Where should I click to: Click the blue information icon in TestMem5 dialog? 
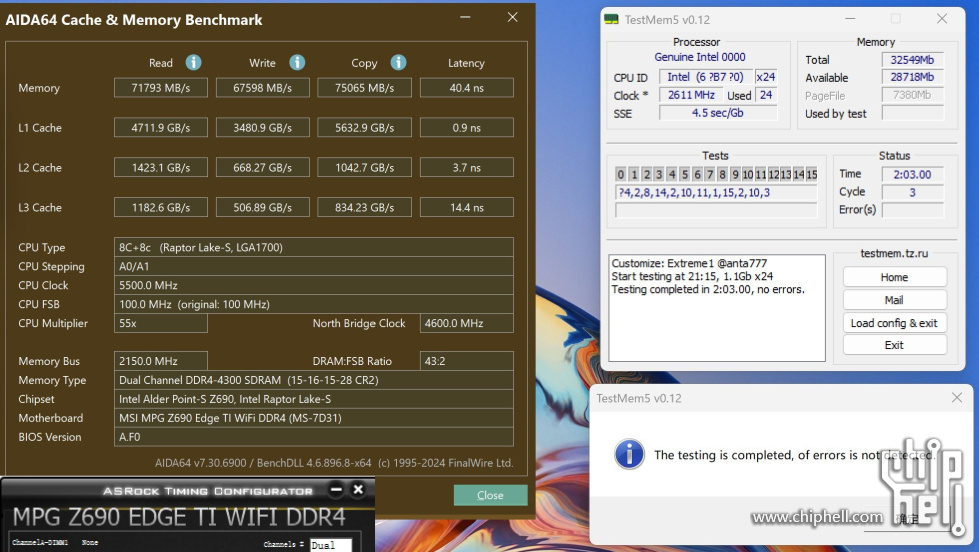pyautogui.click(x=629, y=454)
